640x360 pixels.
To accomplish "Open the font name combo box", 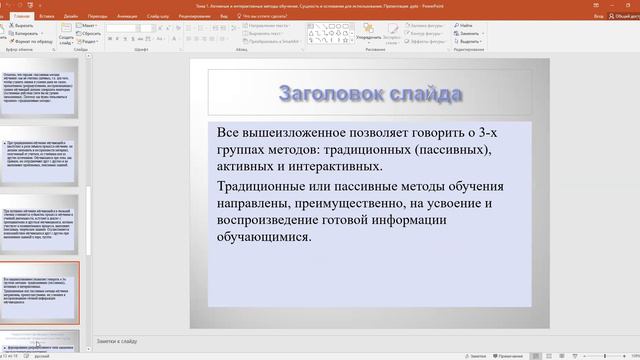I will click(x=123, y=28).
